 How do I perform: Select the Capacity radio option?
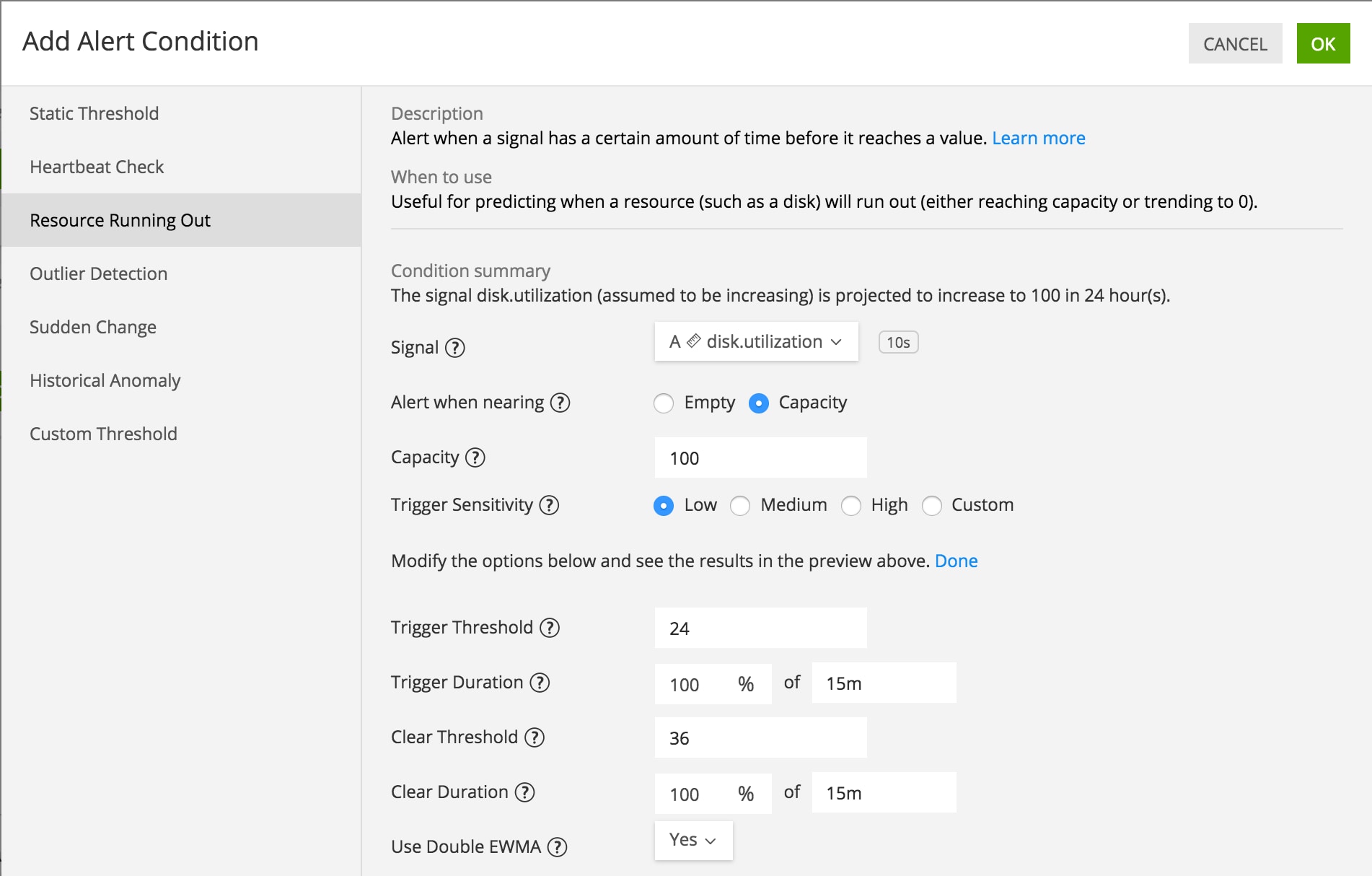coord(759,403)
